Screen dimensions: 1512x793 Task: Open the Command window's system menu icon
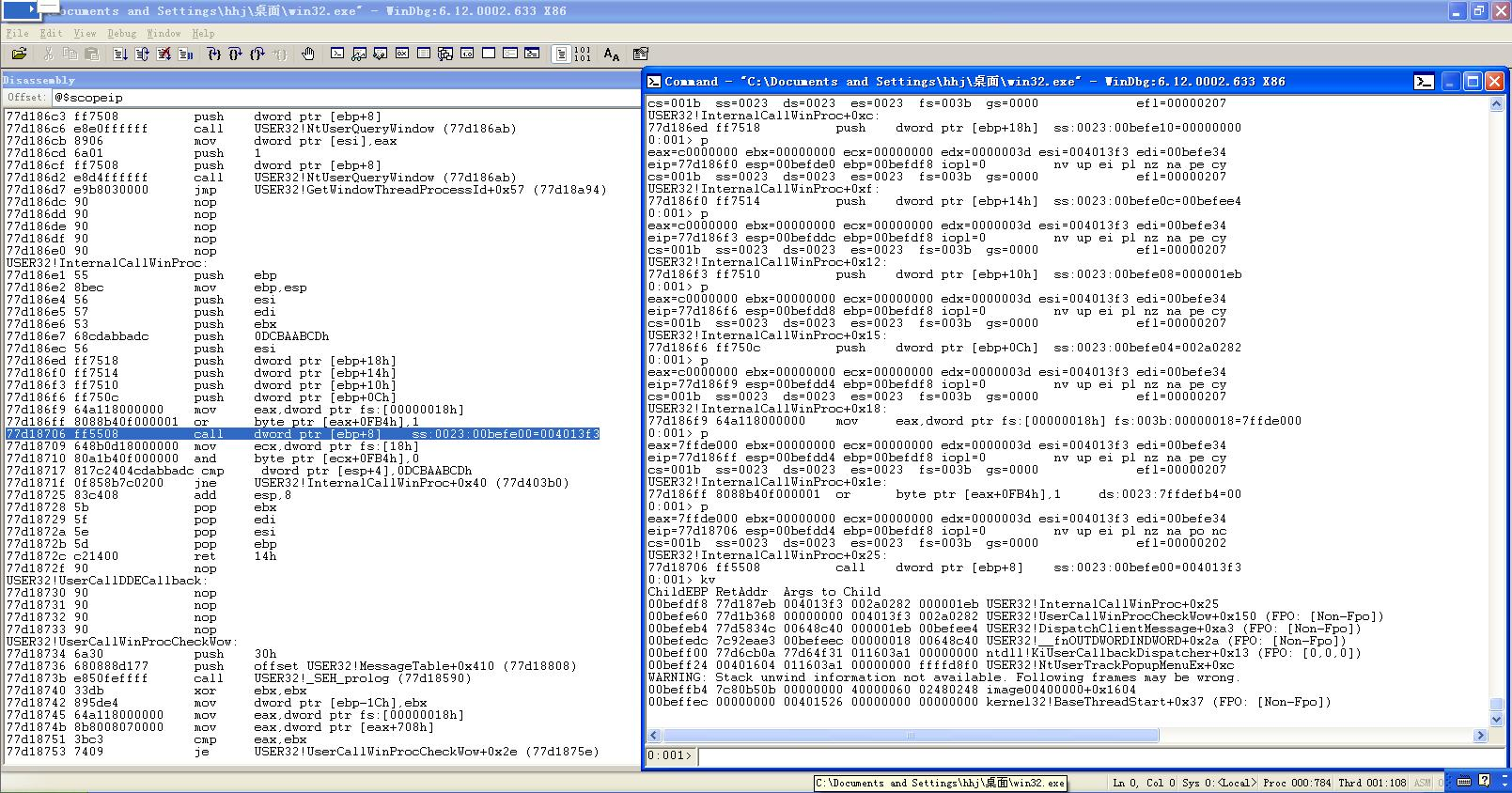click(x=654, y=82)
